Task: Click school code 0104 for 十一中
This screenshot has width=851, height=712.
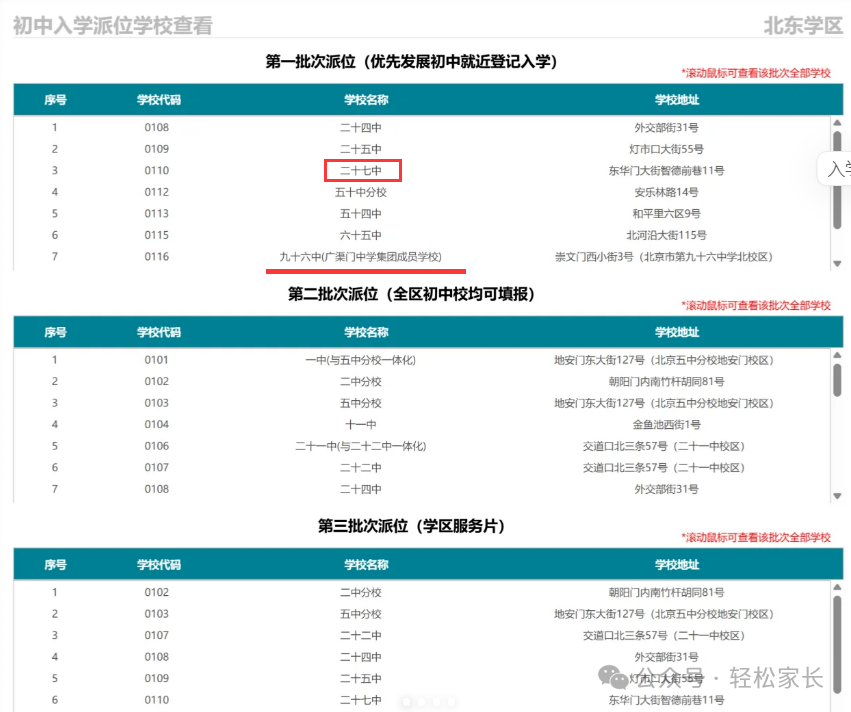Action: (x=156, y=424)
